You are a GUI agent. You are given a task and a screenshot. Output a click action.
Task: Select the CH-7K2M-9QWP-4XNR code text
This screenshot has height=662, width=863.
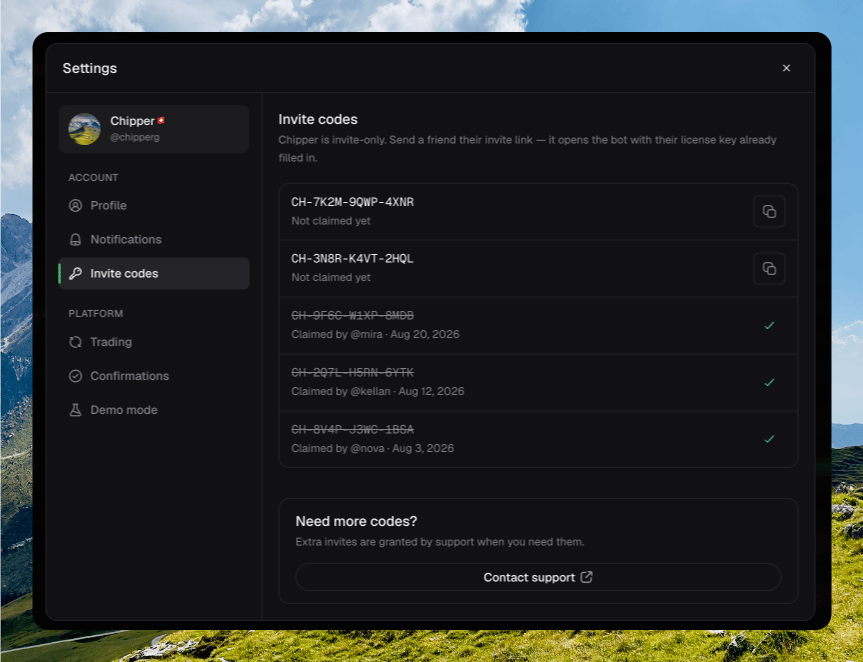pos(352,202)
